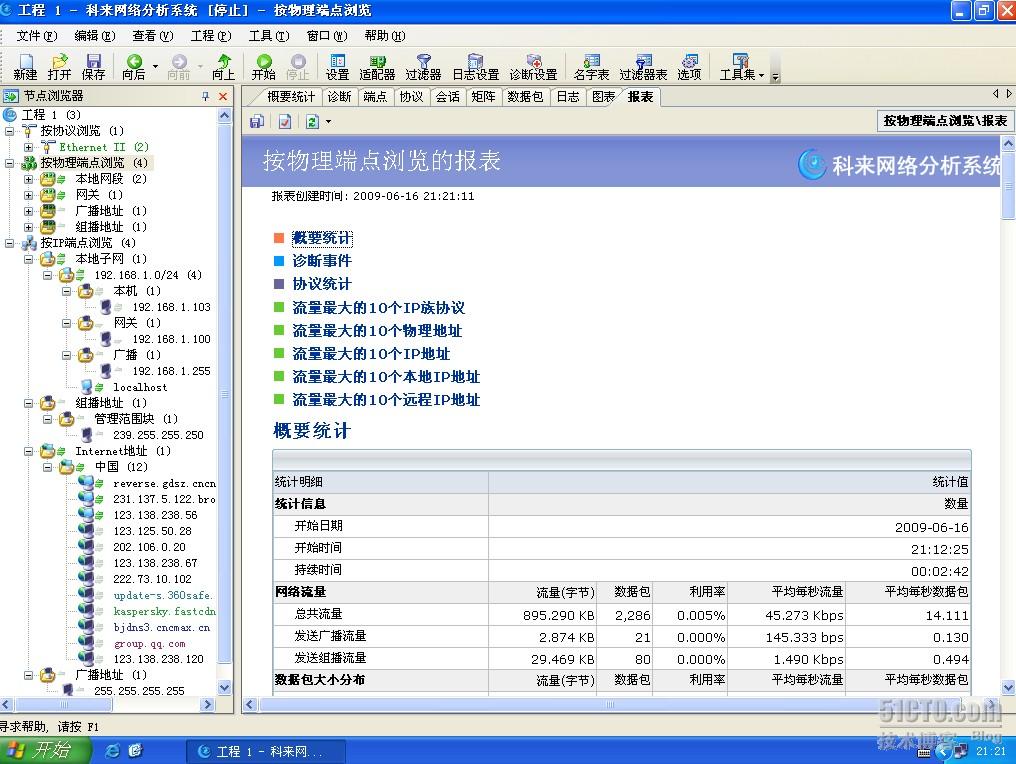Open the 工具(T) menu
This screenshot has width=1016, height=764.
tap(269, 36)
